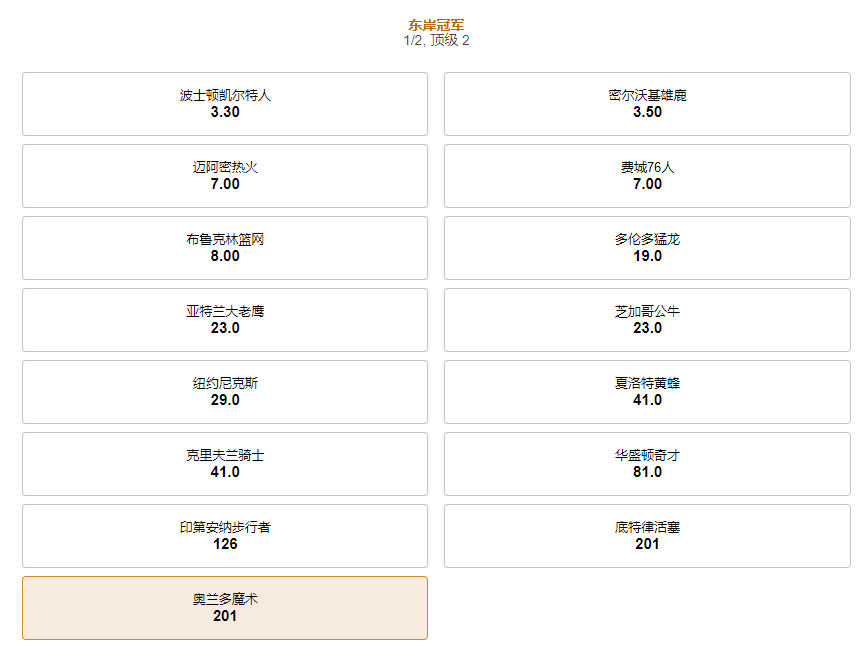Pick 华盛顿奇才 betting box

pos(647,464)
